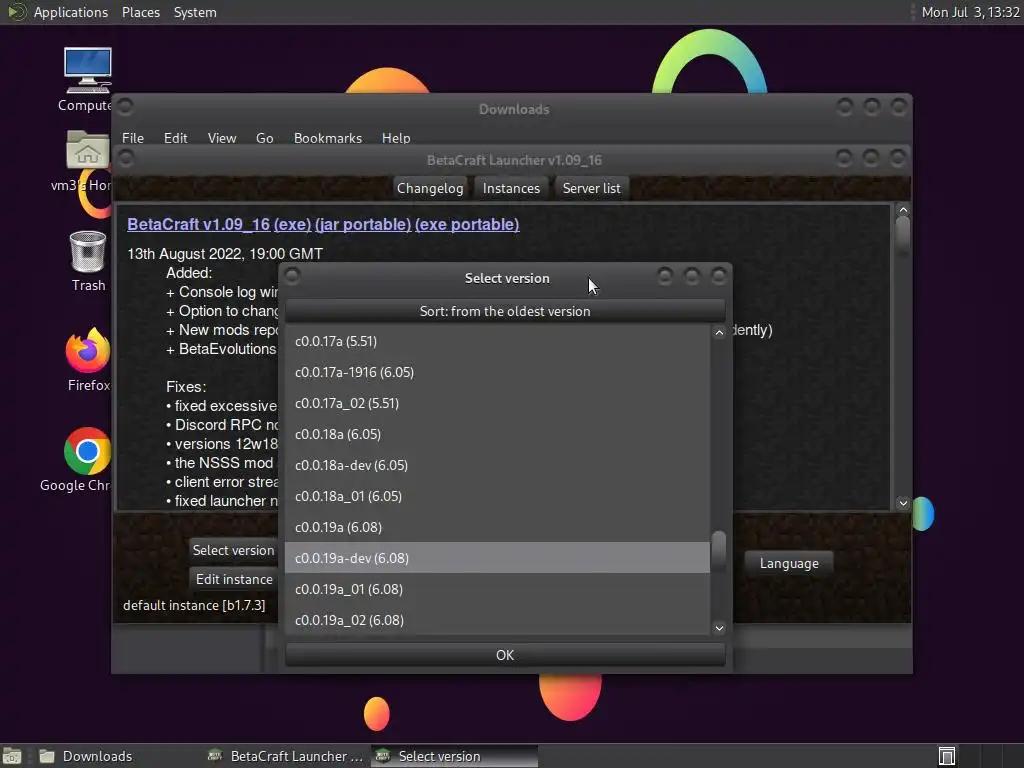Open the Computer desktop icon
This screenshot has height=768, width=1024.
click(x=88, y=70)
